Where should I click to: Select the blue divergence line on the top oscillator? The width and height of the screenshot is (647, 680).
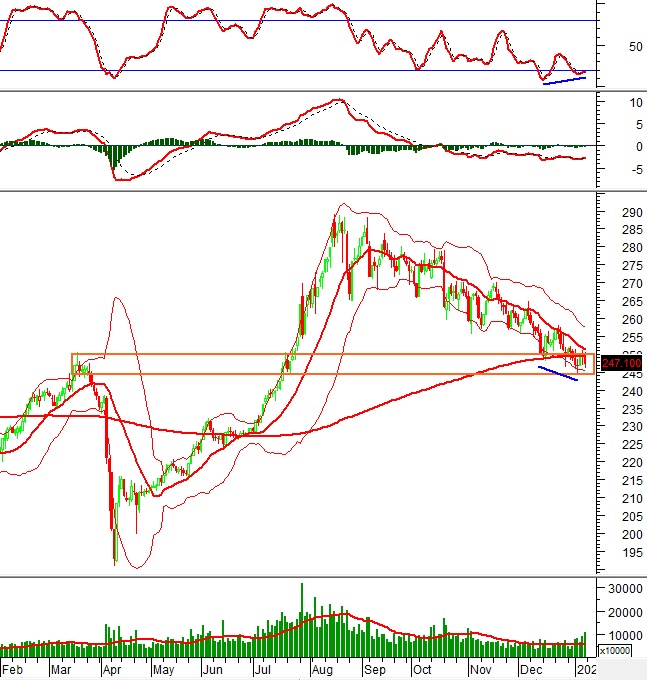coord(564,79)
